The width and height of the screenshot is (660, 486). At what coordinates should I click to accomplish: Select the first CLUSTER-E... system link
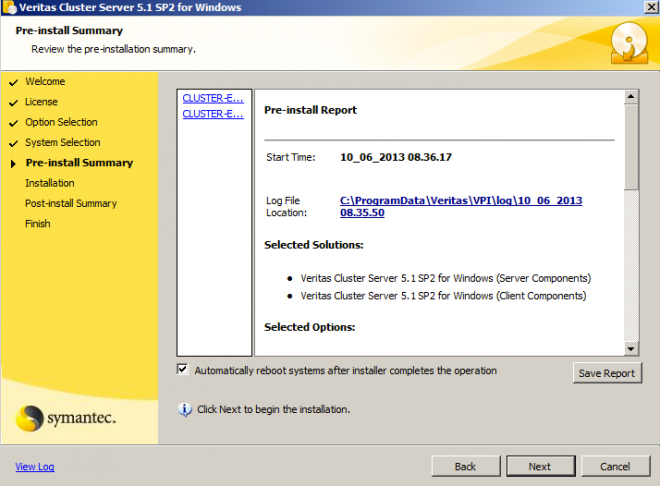tap(213, 98)
